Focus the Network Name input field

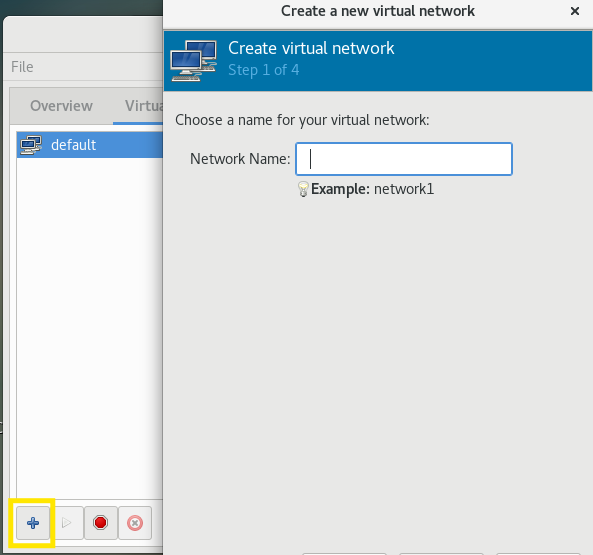click(404, 159)
